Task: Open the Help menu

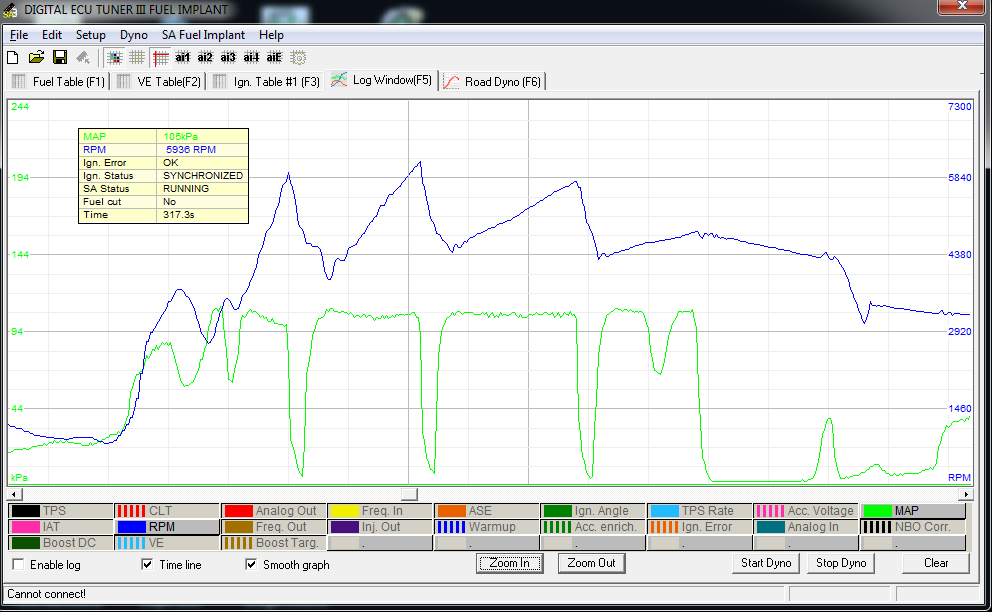Action: point(271,35)
